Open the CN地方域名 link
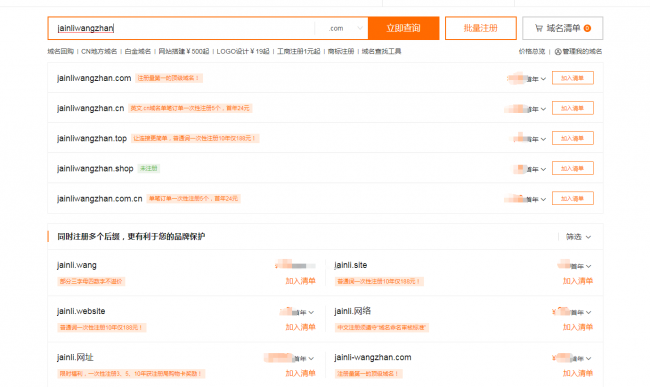650x387 pixels. click(99, 51)
